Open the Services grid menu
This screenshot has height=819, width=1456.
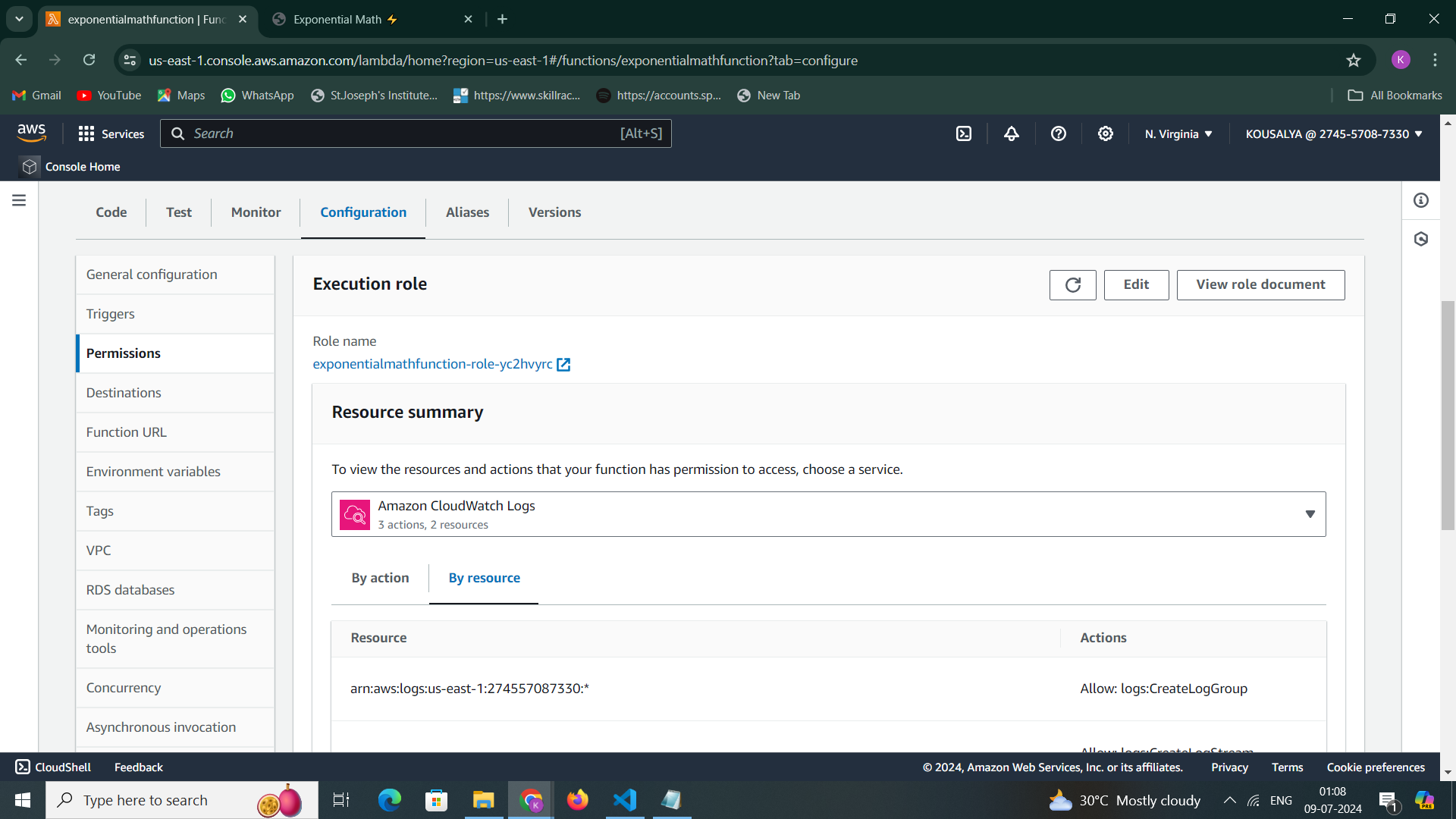pyautogui.click(x=111, y=134)
